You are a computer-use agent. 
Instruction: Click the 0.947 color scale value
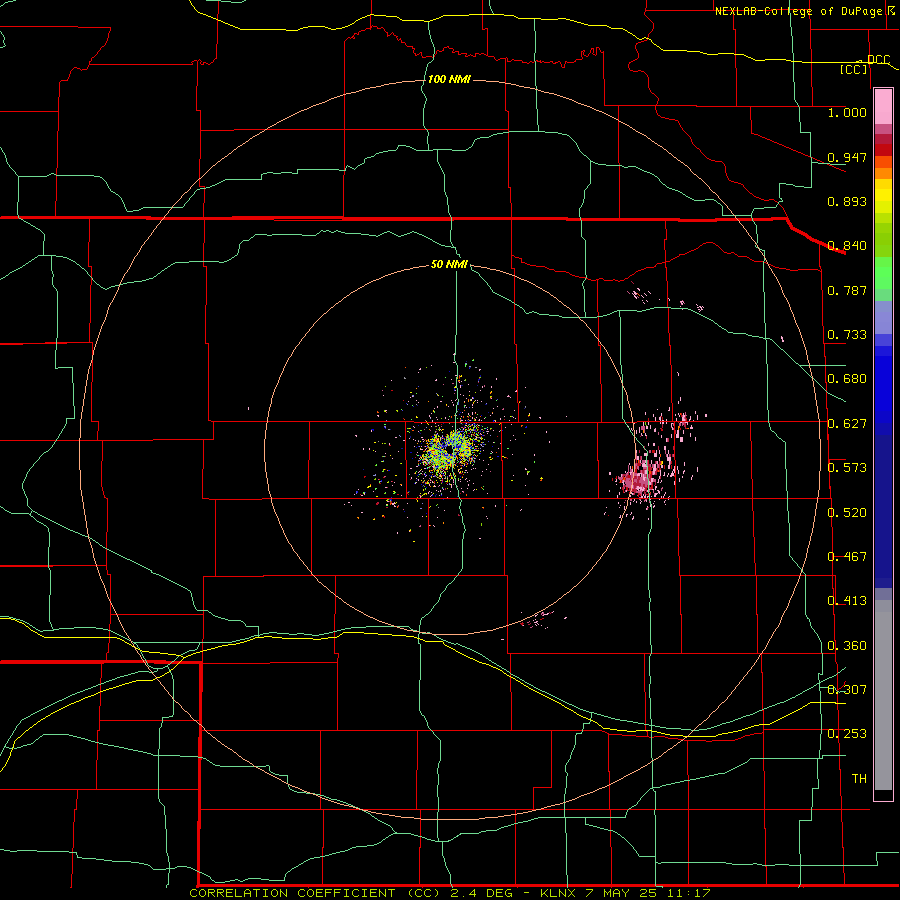pyautogui.click(x=847, y=157)
